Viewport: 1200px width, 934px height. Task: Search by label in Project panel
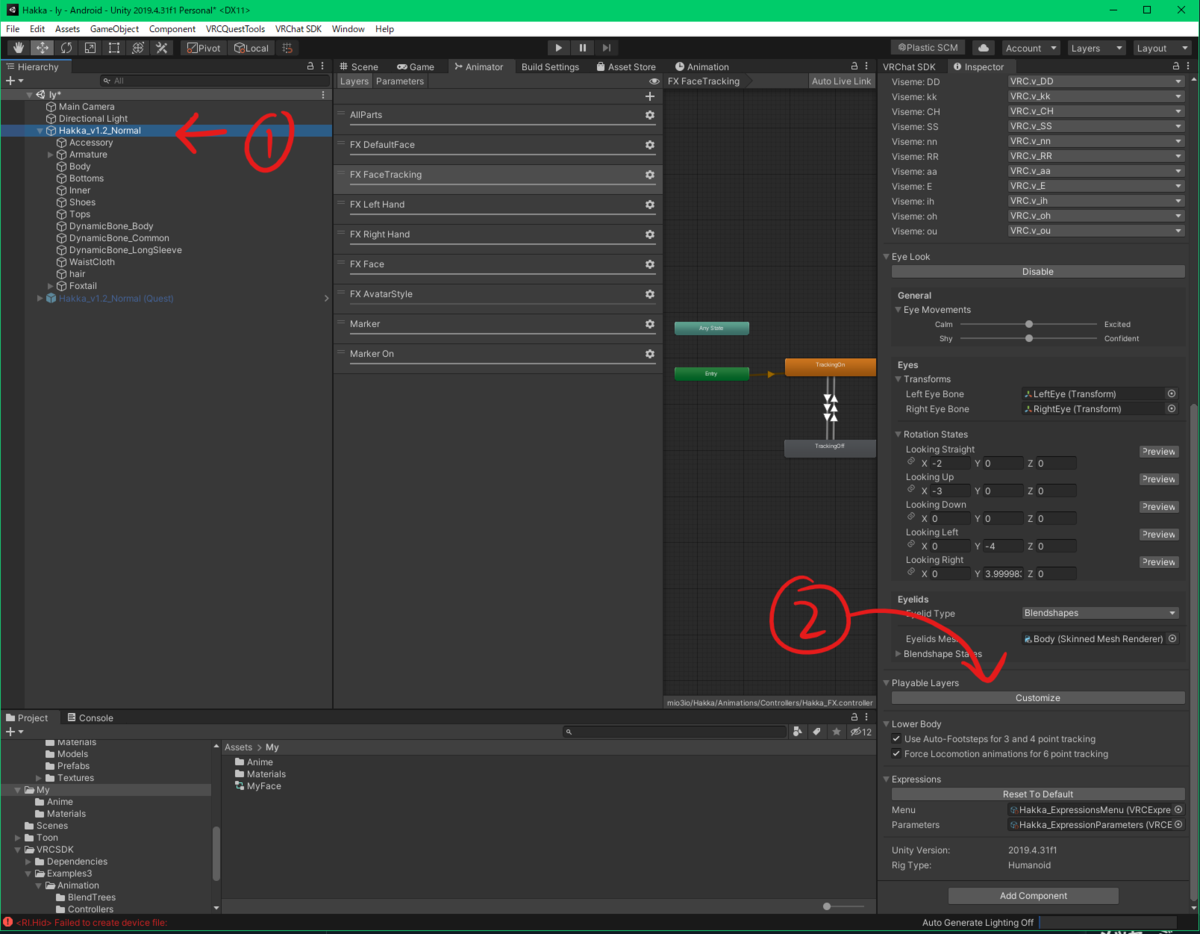click(817, 732)
